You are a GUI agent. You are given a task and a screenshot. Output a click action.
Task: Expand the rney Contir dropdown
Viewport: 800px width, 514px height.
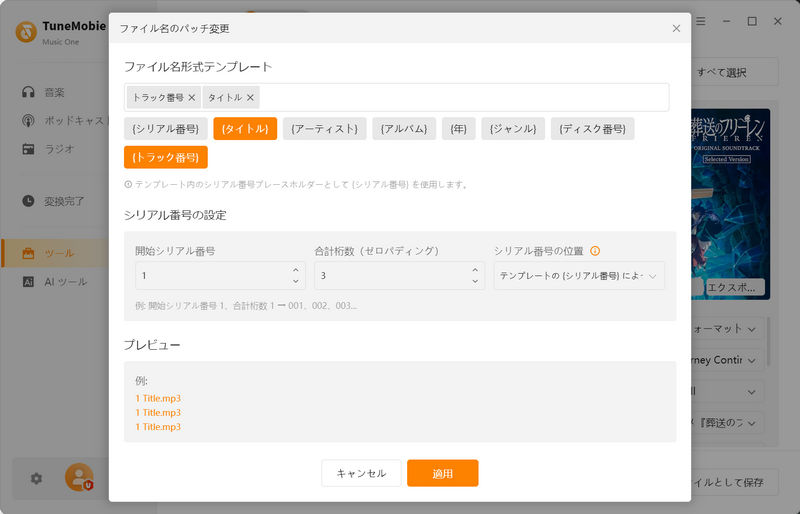point(727,360)
